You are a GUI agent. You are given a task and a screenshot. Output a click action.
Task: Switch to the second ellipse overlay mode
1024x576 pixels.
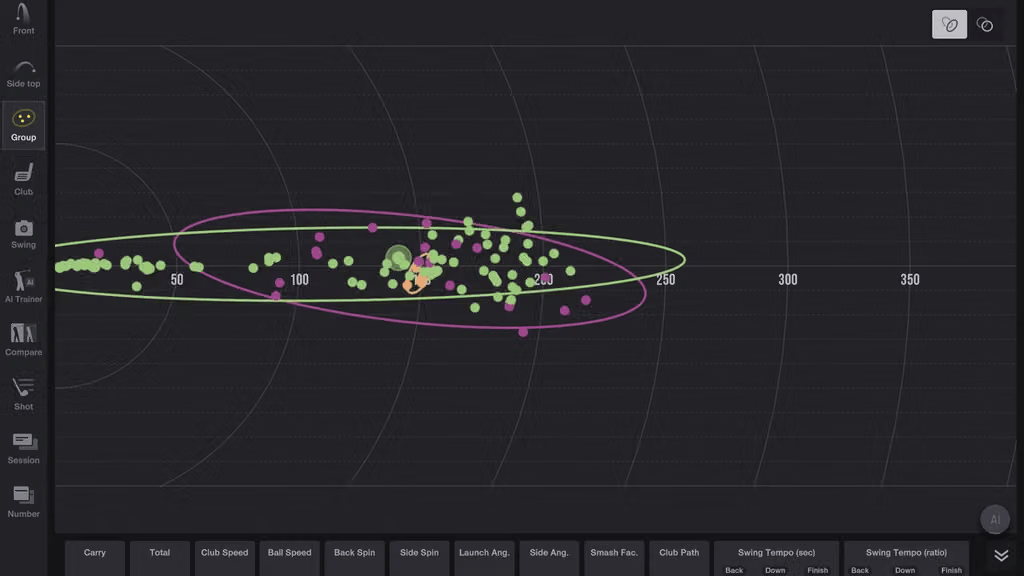(984, 24)
